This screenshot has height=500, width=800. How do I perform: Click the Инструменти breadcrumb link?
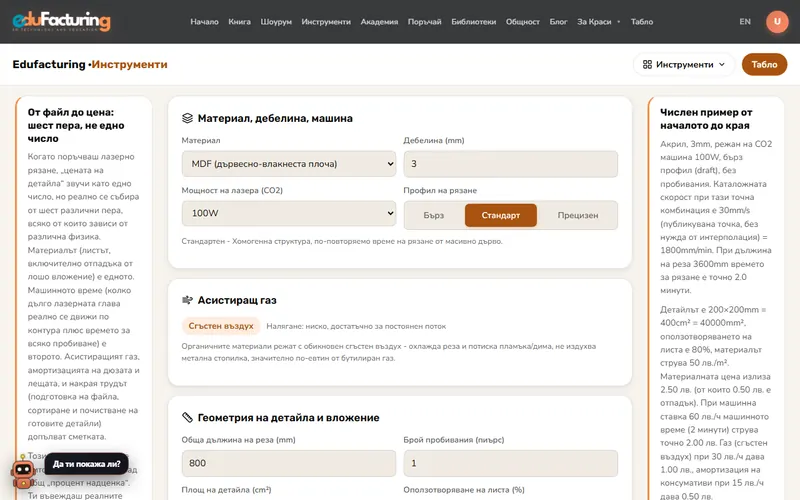[129, 64]
